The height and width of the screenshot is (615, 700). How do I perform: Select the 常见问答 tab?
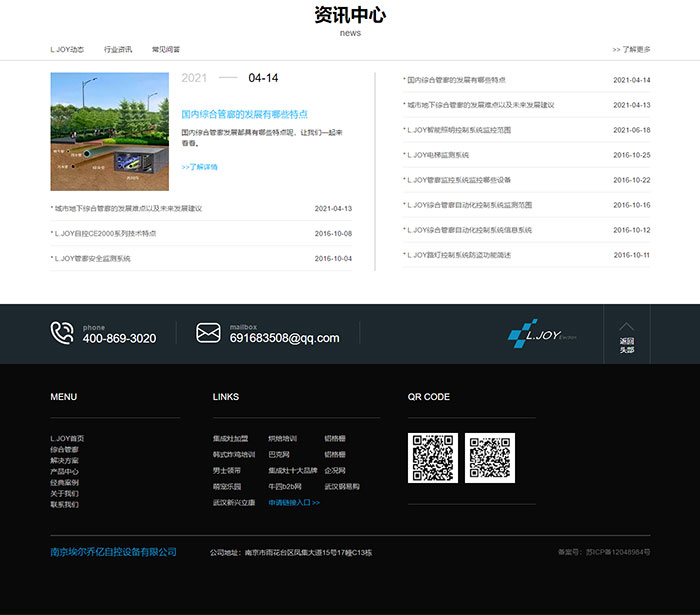pyautogui.click(x=166, y=49)
